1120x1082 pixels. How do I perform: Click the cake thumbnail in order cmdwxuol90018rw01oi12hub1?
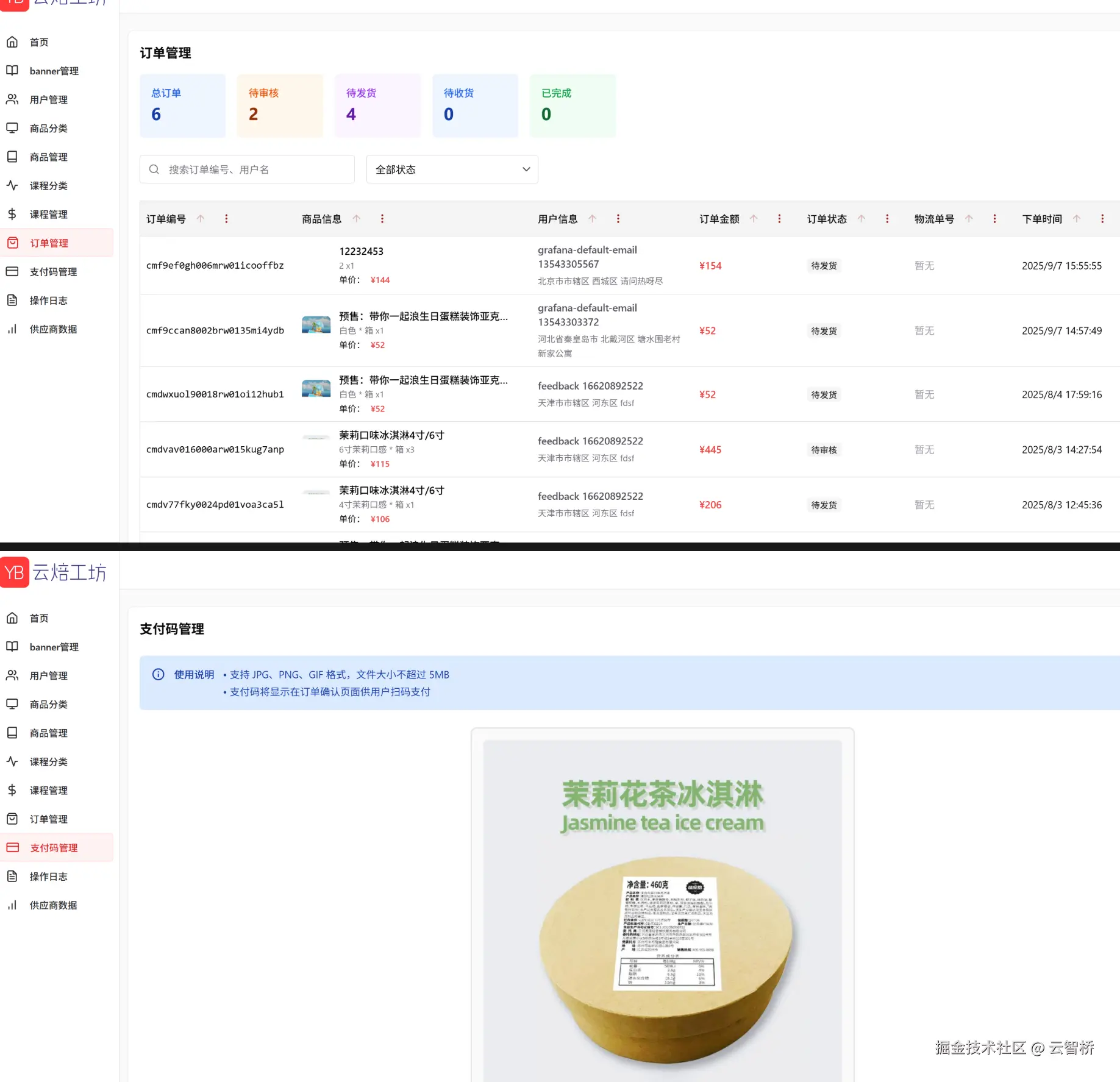coord(316,388)
